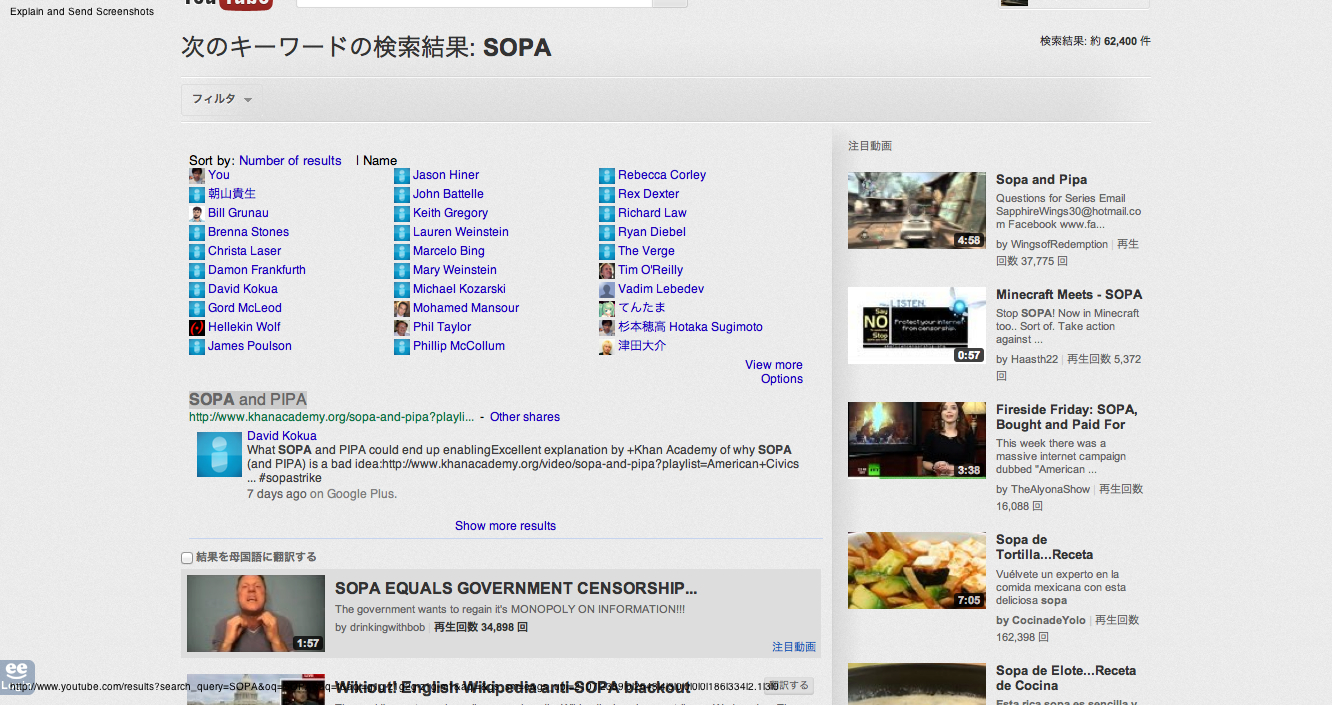This screenshot has height=705, width=1332.
Task: Click the avatar beside 杉本穂高 Hotaka Sugimoto
Action: [x=607, y=327]
